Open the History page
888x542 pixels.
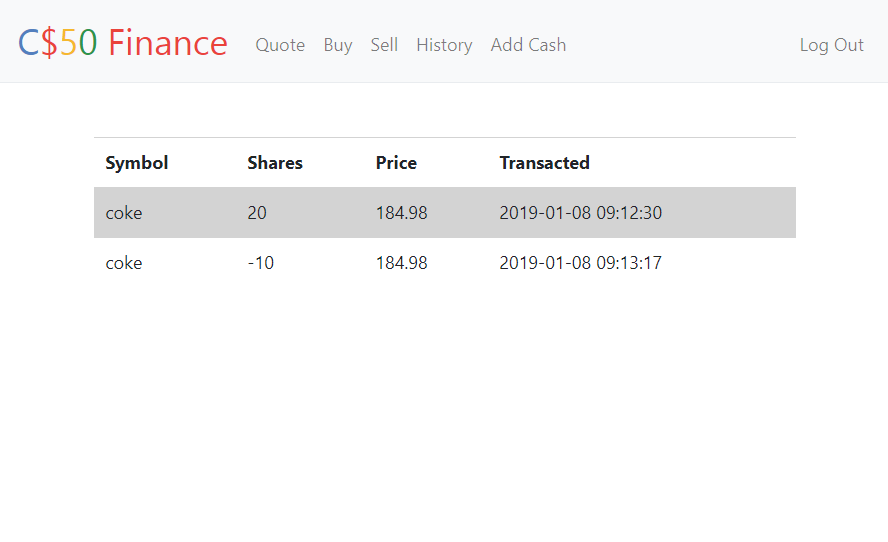tap(444, 45)
